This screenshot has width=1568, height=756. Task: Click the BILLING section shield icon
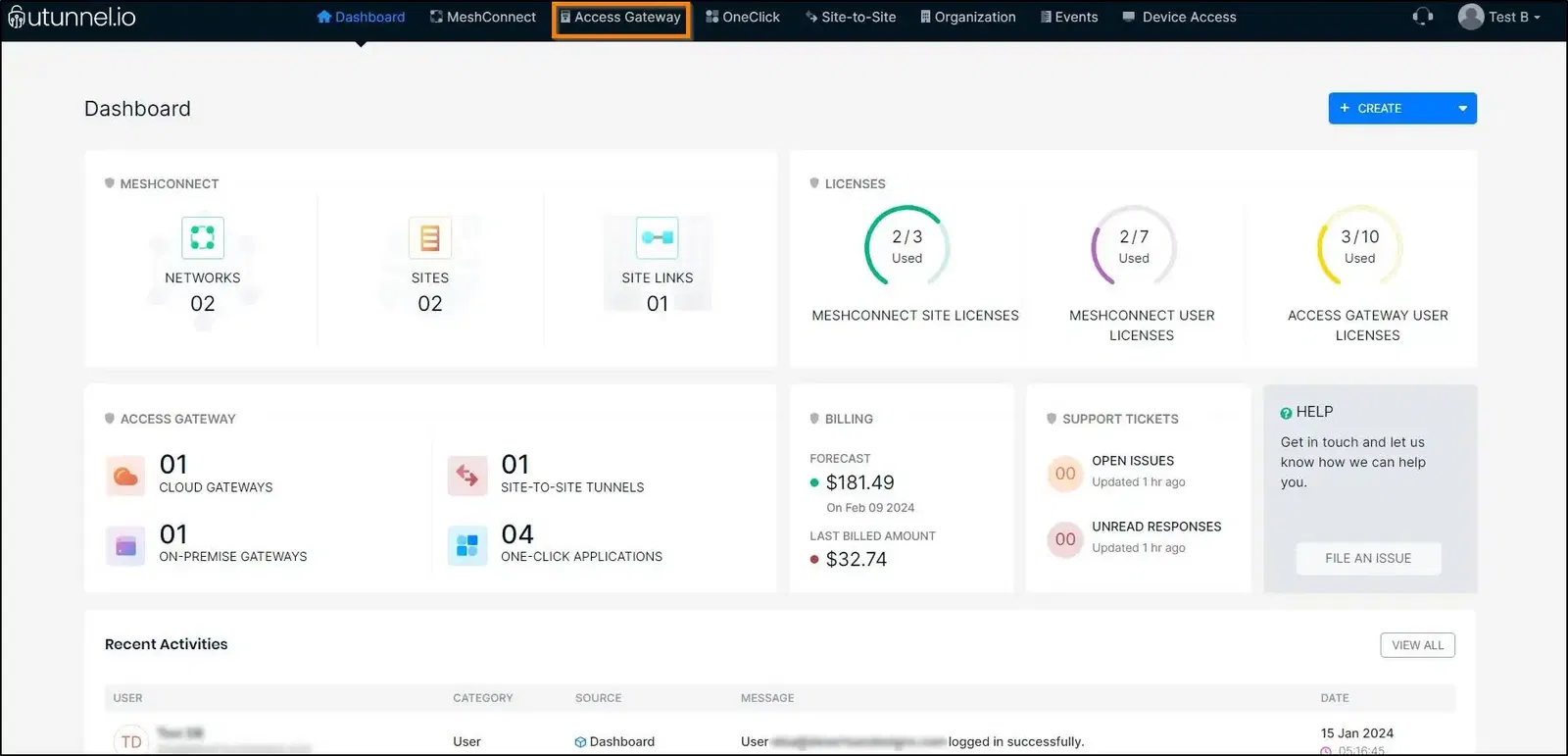[814, 419]
